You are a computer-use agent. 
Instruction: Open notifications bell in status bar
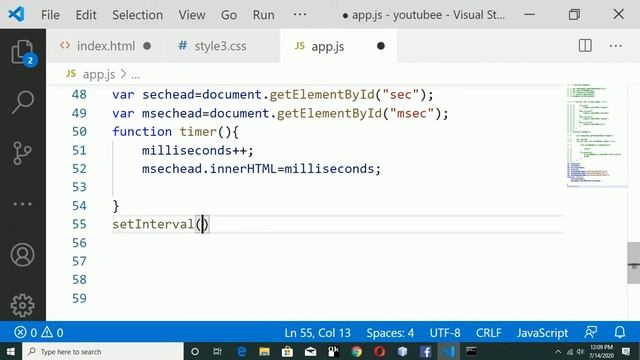(x=620, y=332)
